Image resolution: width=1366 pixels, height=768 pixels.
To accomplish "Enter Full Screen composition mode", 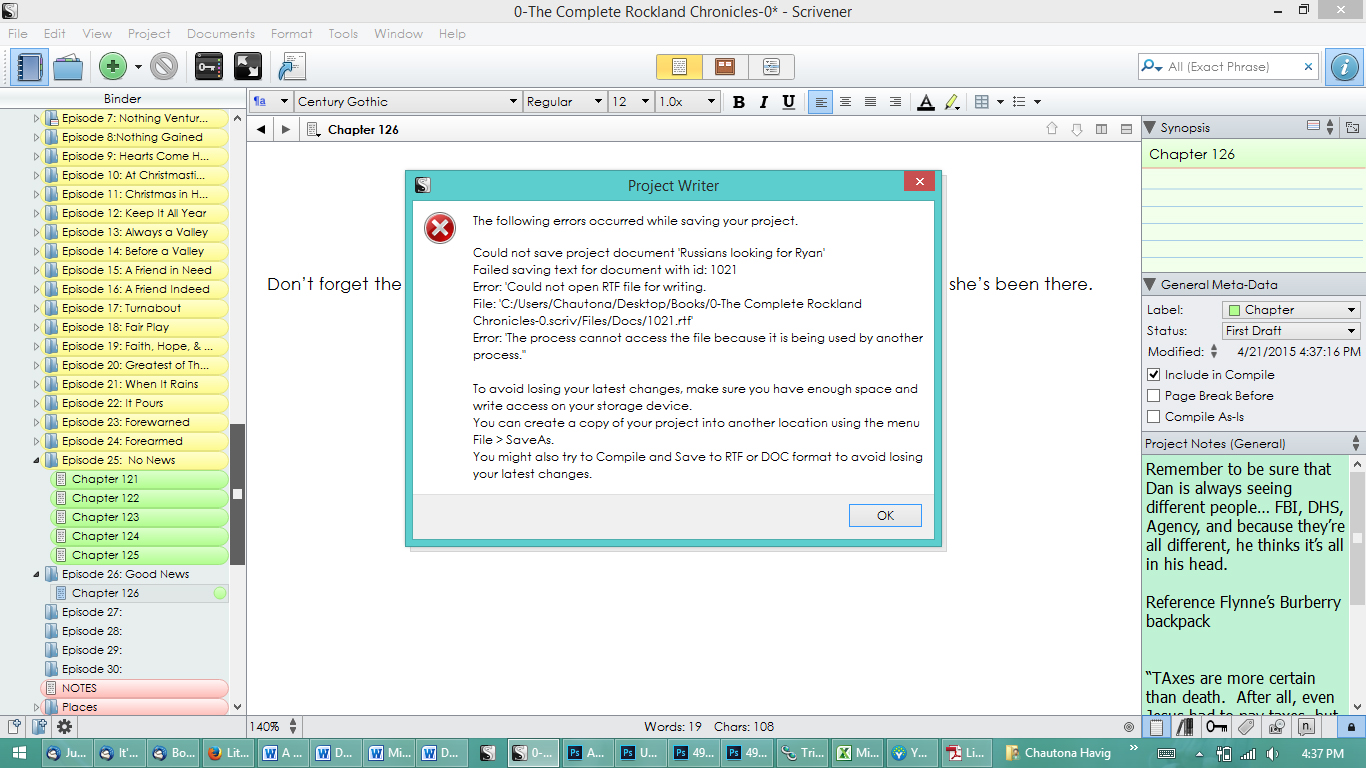I will pyautogui.click(x=247, y=67).
